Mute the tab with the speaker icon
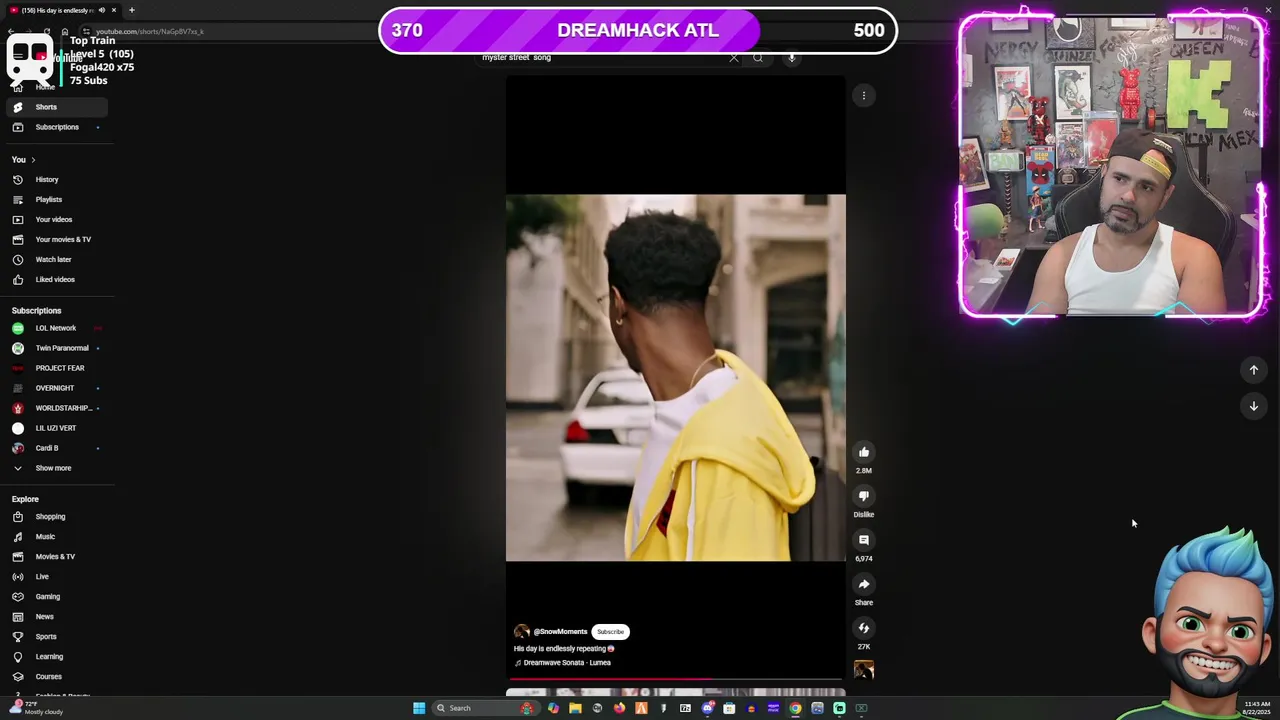1280x720 pixels. click(x=101, y=10)
